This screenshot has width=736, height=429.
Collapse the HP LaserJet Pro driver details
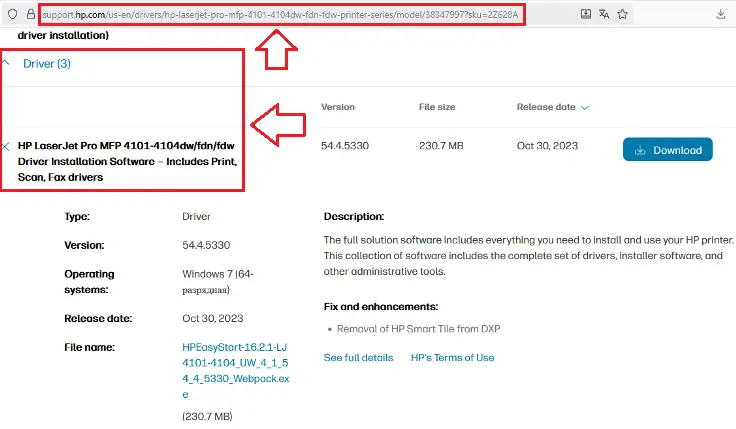tap(6, 146)
